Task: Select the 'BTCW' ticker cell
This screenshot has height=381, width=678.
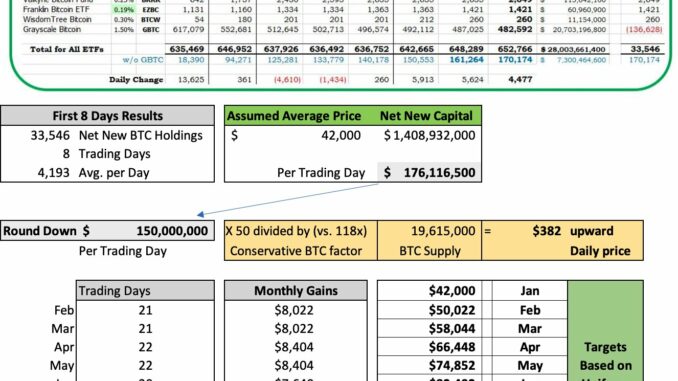Action: coord(150,20)
